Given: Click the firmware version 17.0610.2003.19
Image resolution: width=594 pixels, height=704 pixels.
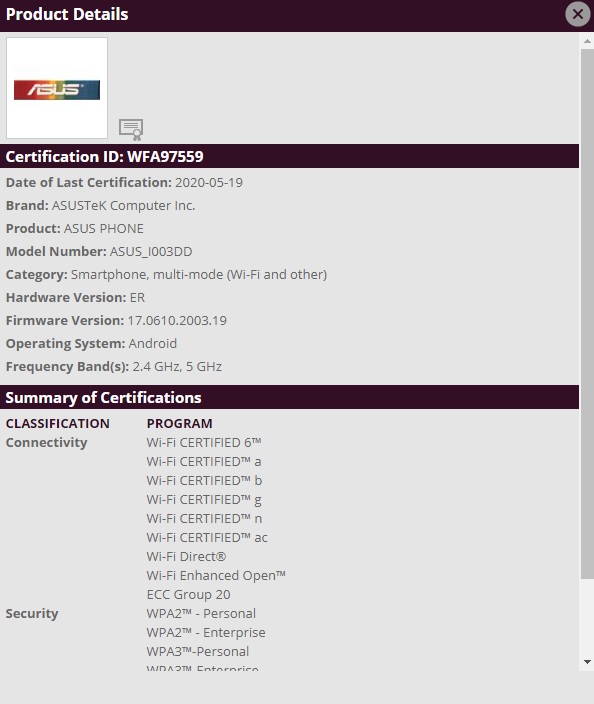Looking at the screenshot, I should 177,321.
